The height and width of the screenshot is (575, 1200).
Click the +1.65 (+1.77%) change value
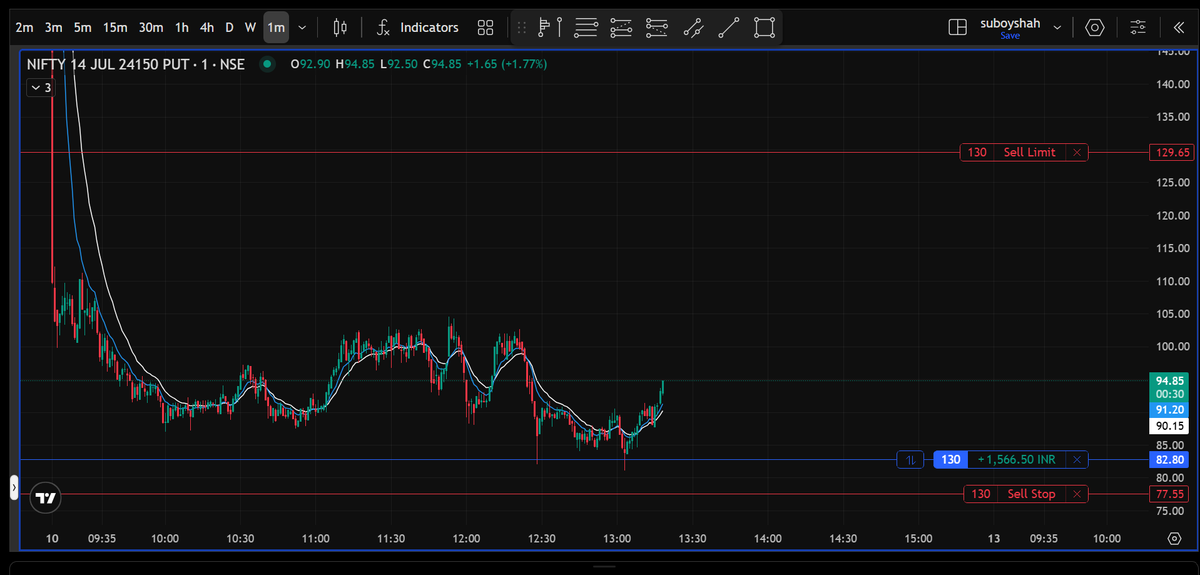click(x=509, y=65)
